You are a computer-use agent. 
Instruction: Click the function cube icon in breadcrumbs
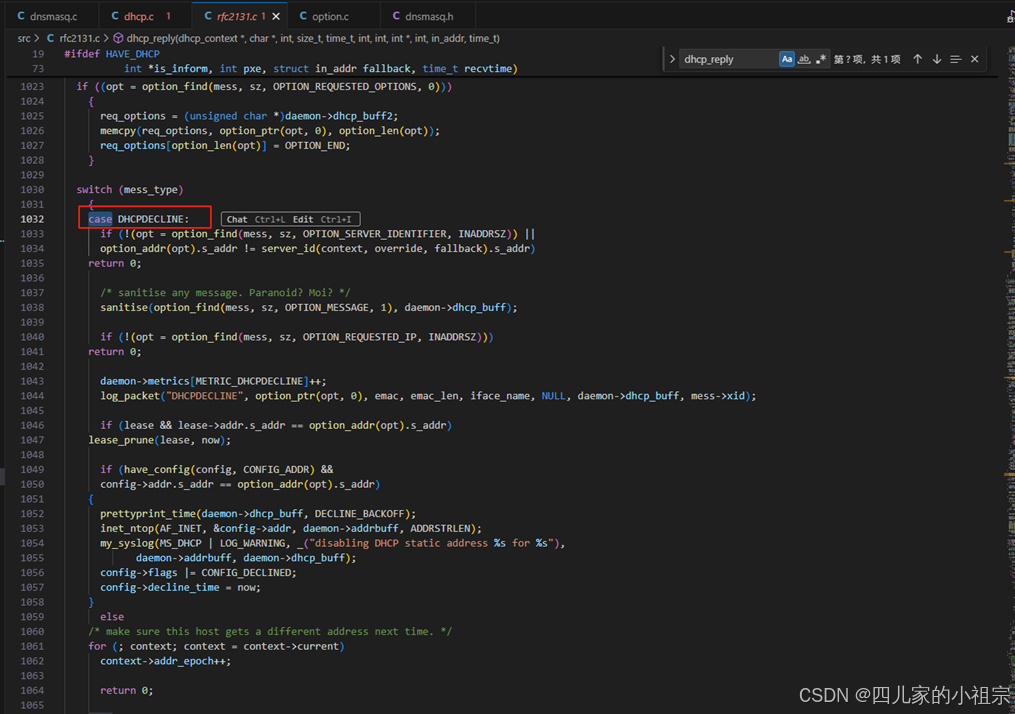pos(118,38)
